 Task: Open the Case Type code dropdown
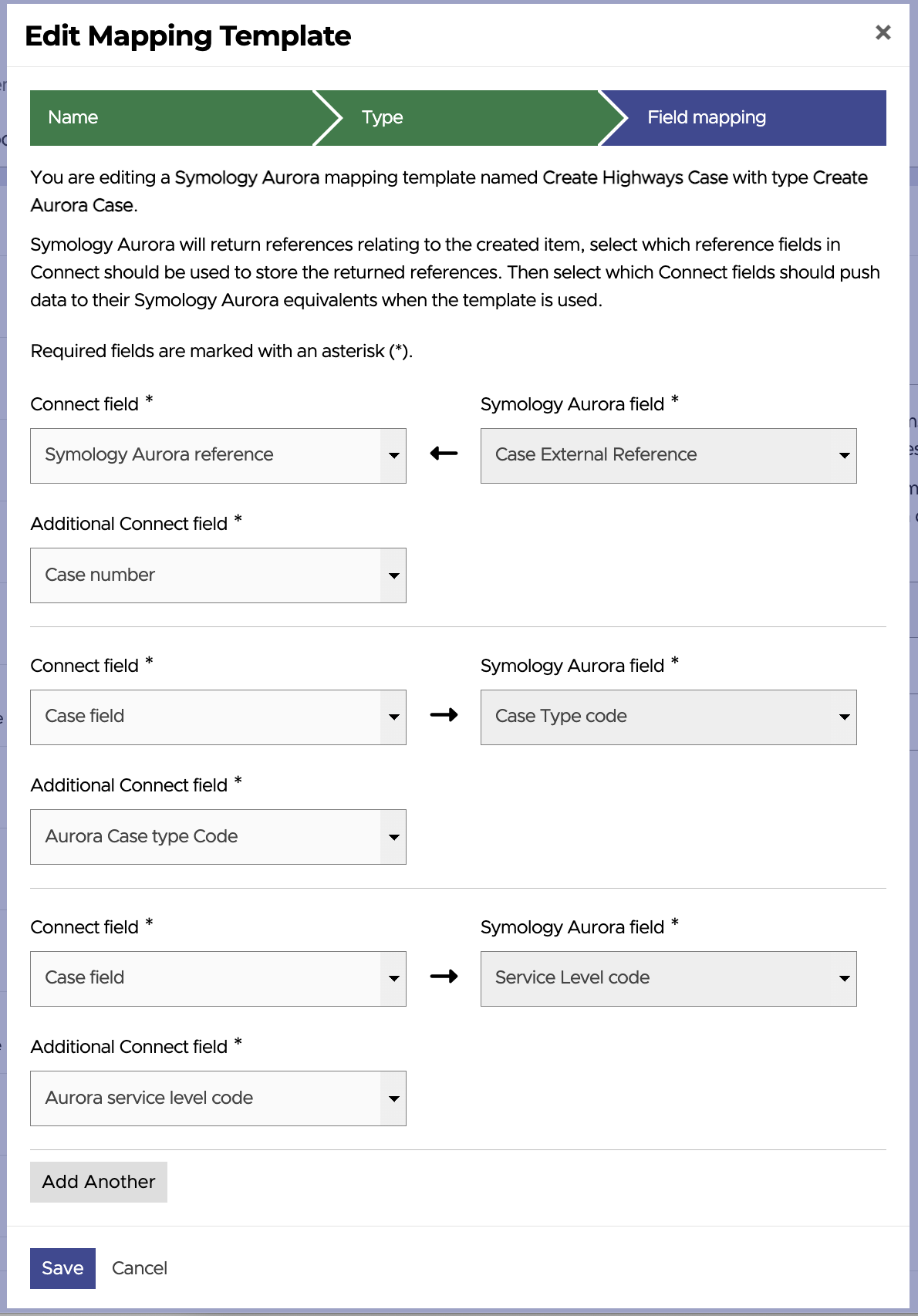(x=668, y=717)
